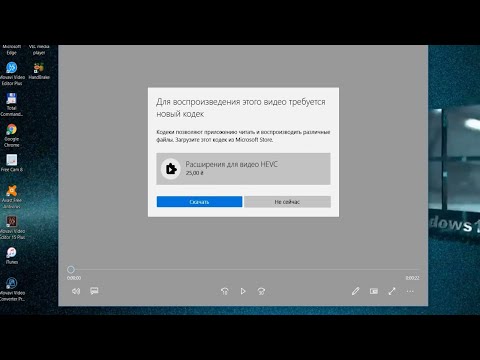The height and width of the screenshot is (360, 480).
Task: Click the Play button
Action: (x=243, y=291)
